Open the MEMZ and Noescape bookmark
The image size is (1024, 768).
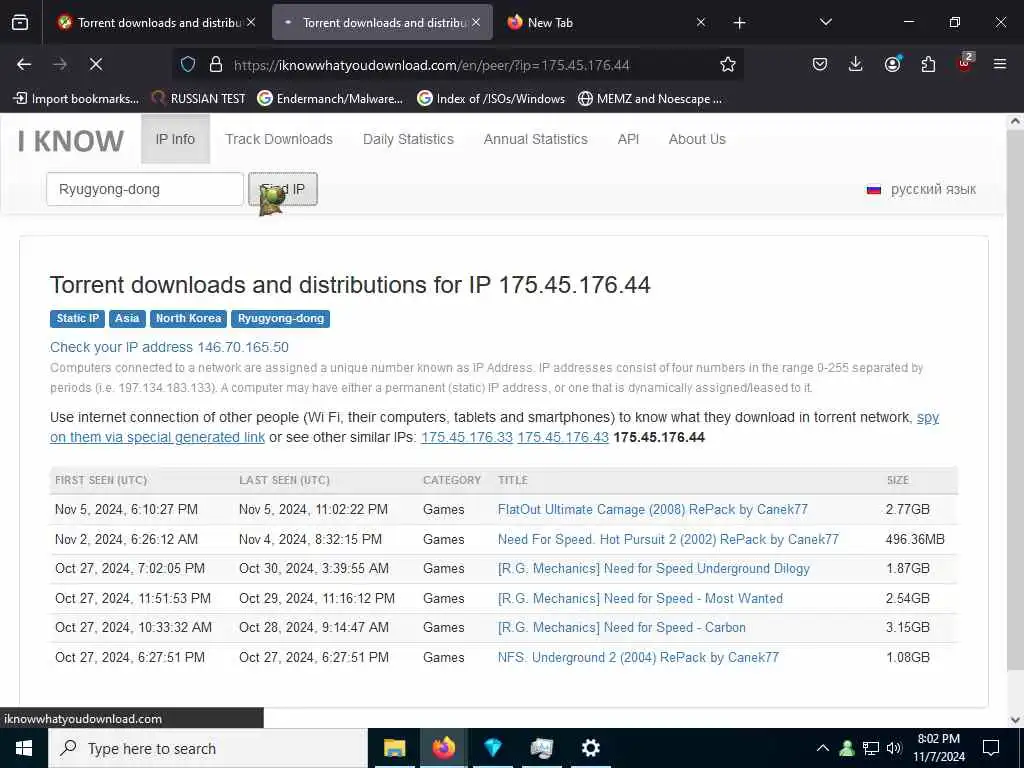tap(650, 99)
